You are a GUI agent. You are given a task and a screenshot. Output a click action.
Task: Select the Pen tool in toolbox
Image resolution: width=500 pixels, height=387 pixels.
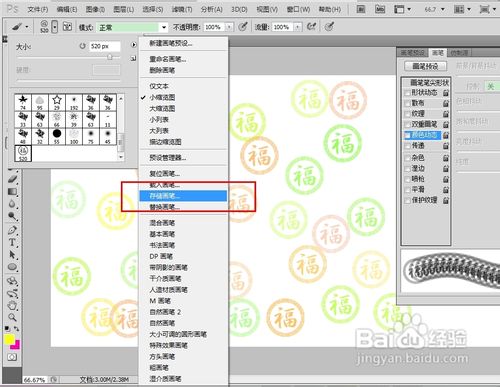coord(12,230)
